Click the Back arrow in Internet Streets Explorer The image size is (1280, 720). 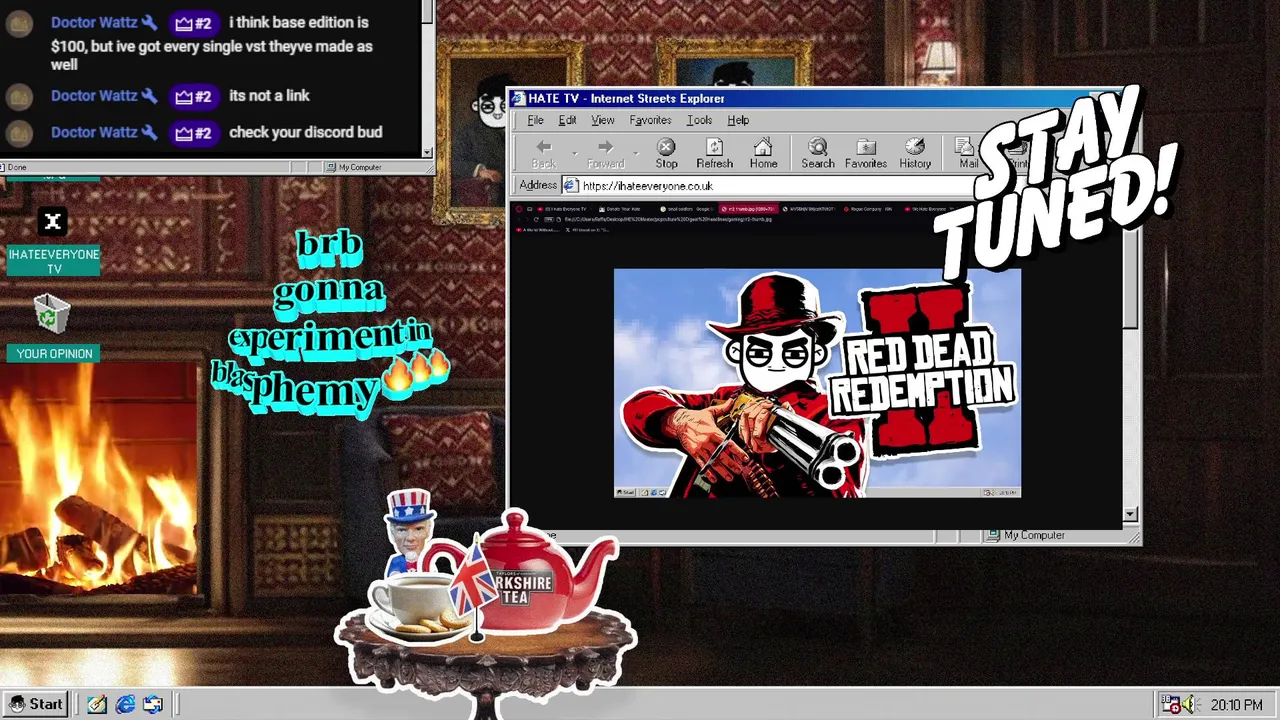[x=544, y=147]
